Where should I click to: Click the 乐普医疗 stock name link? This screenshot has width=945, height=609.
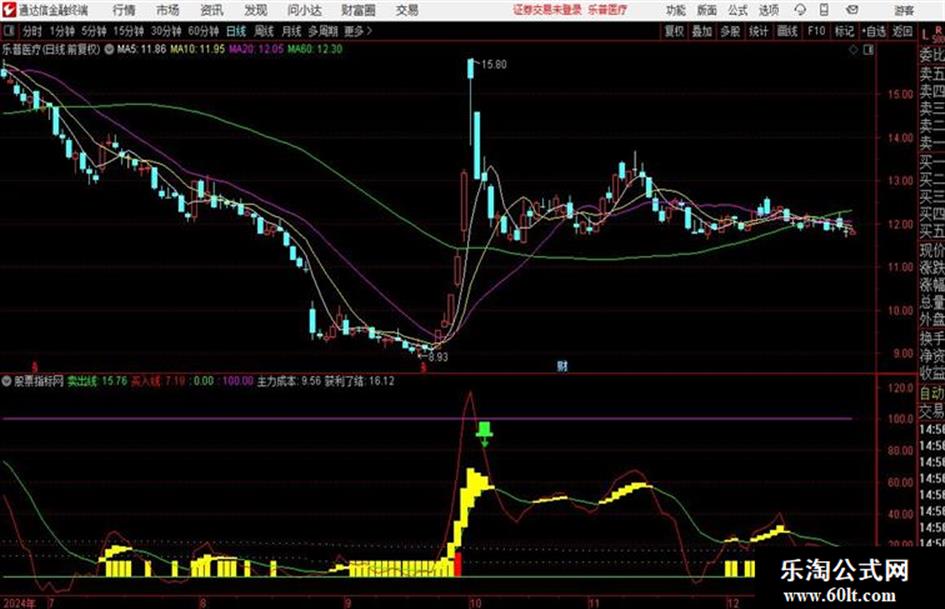coord(608,10)
